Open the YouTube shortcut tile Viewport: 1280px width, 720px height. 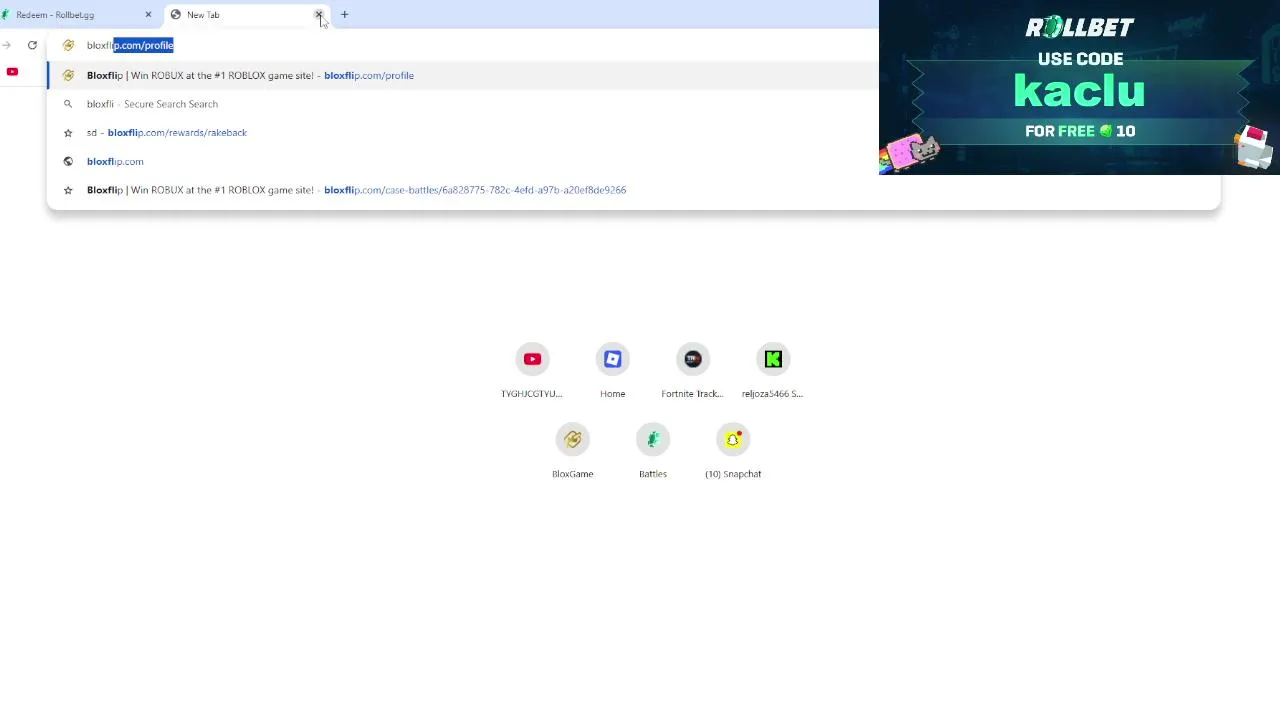tap(532, 371)
